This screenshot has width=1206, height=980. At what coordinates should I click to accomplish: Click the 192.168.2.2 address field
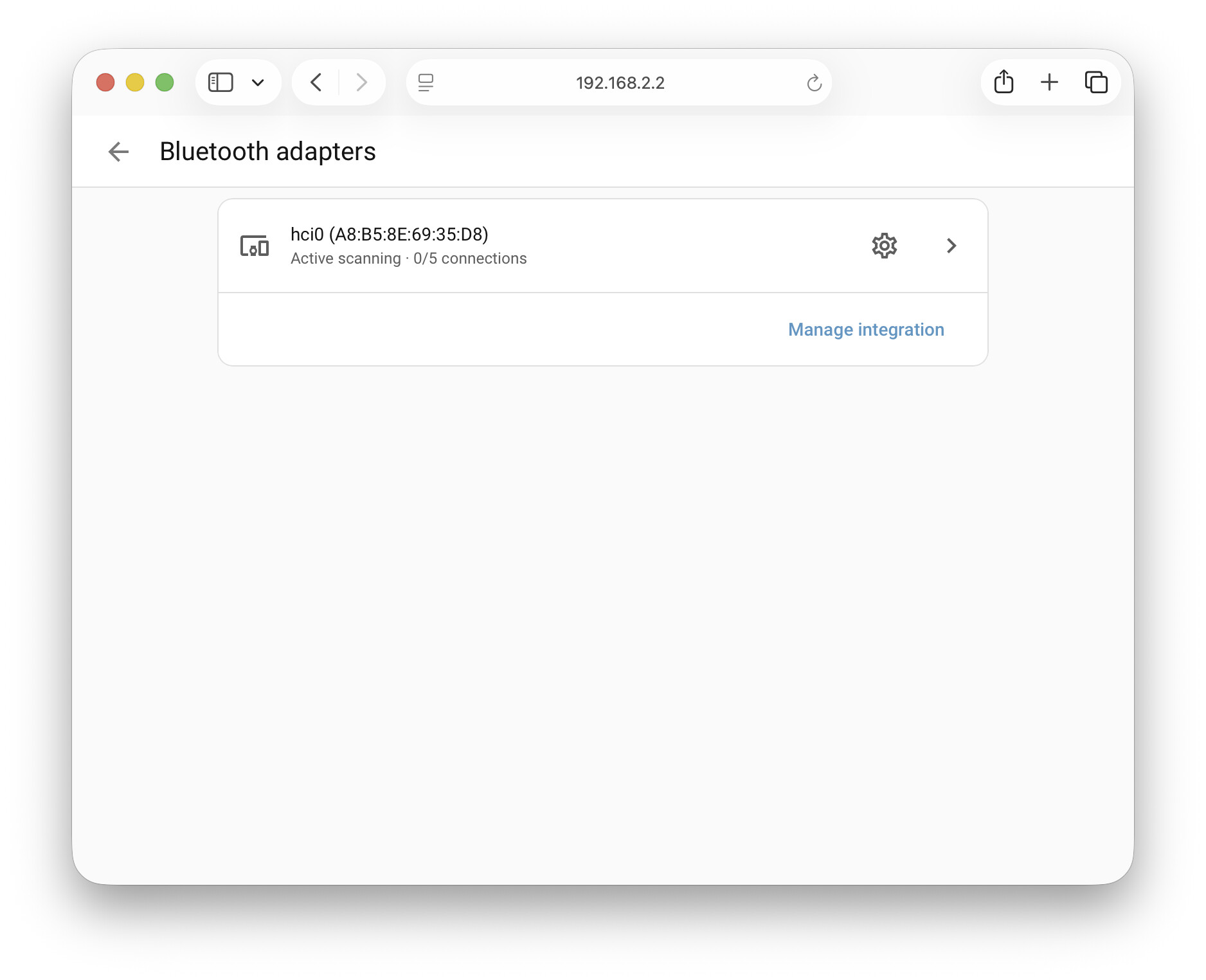620,83
